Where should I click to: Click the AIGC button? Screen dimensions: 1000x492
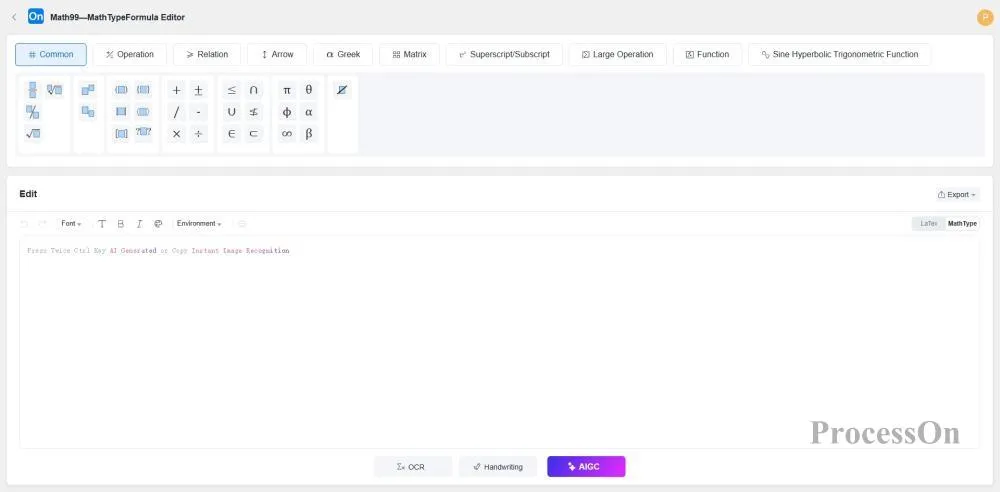click(586, 467)
